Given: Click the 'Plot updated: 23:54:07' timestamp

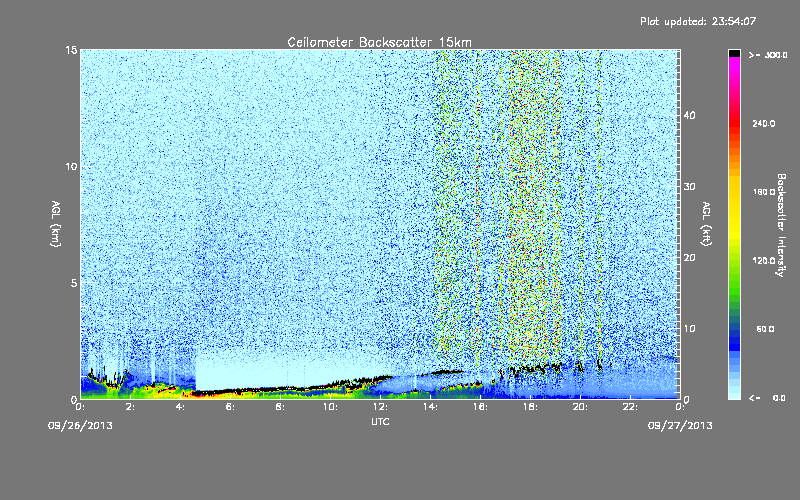Looking at the screenshot, I should [698, 21].
